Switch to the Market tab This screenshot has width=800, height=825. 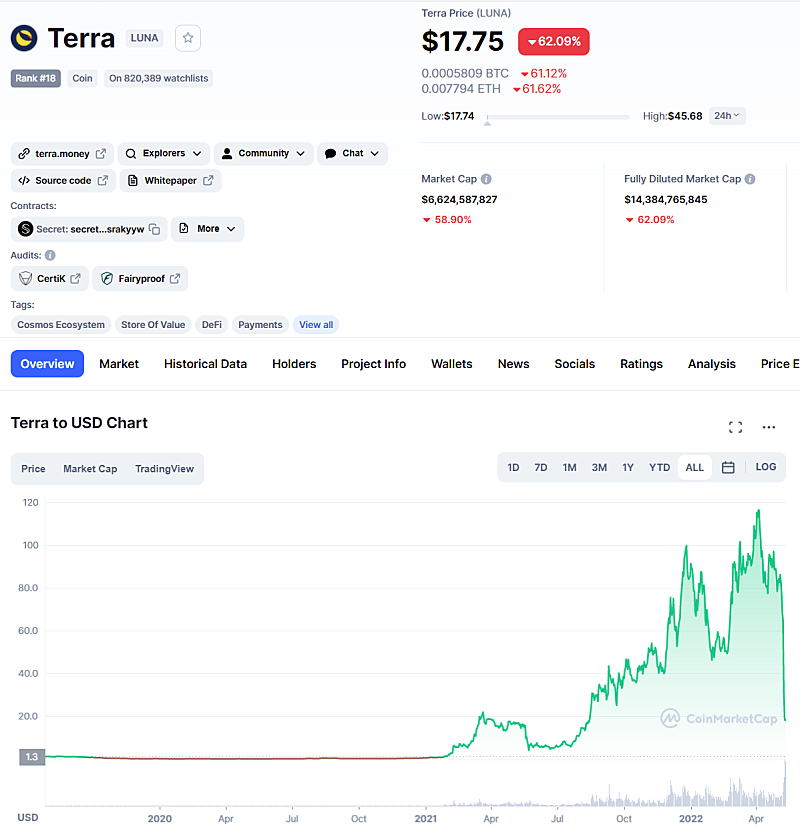point(119,364)
